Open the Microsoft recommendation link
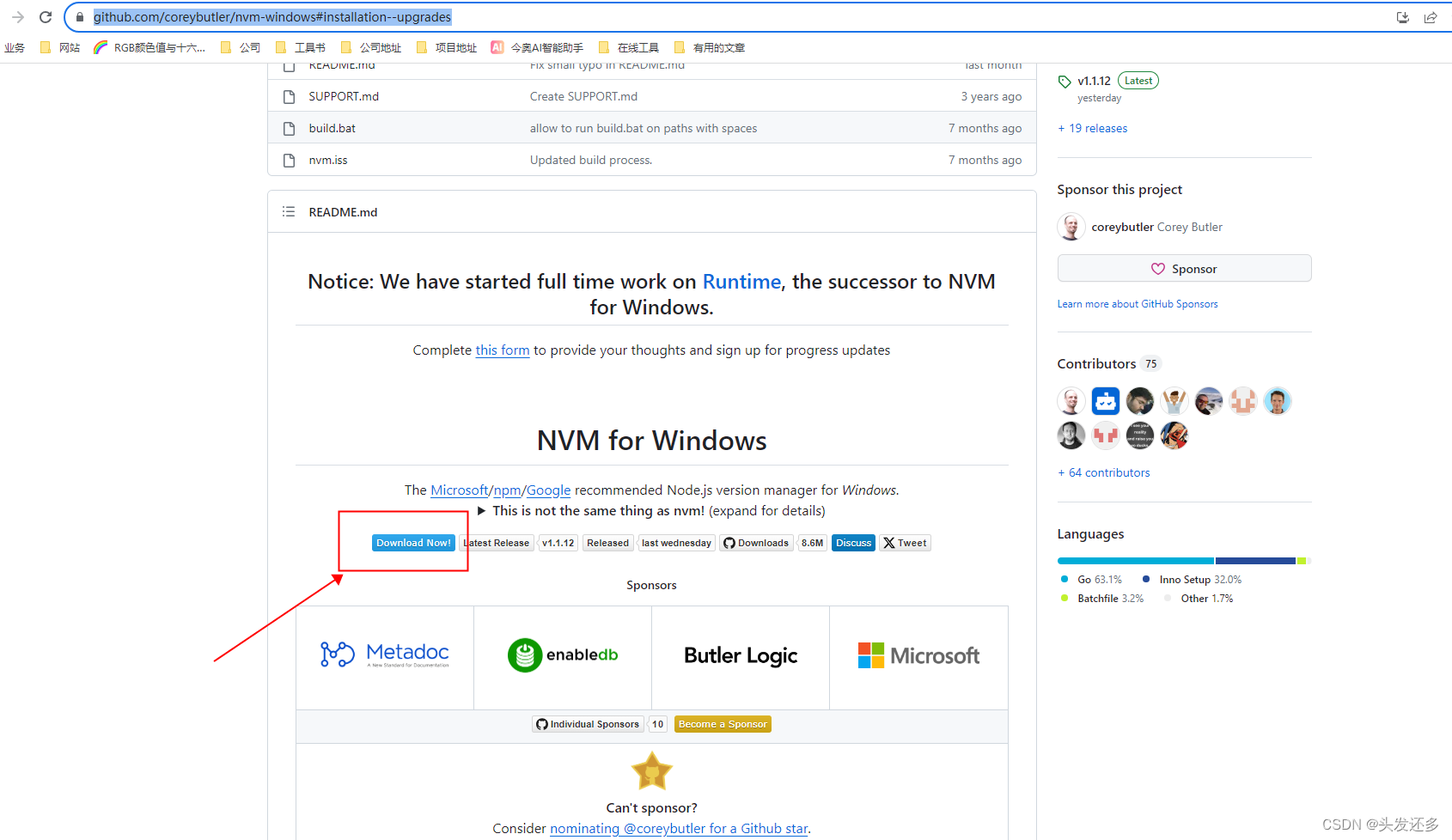1452x840 pixels. tap(460, 490)
